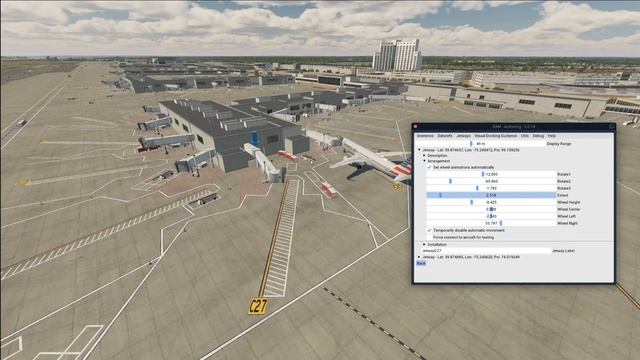Close the SAM Authoring window

pyautogui.click(x=416, y=127)
